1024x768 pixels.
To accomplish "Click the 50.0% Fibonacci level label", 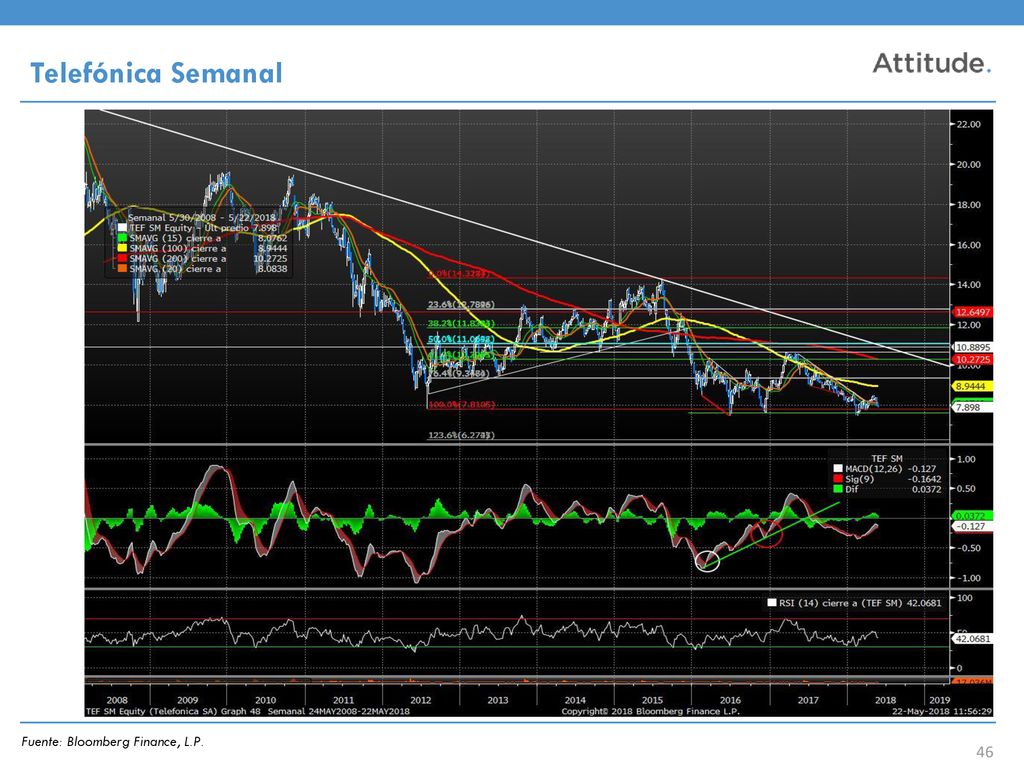I will (461, 340).
